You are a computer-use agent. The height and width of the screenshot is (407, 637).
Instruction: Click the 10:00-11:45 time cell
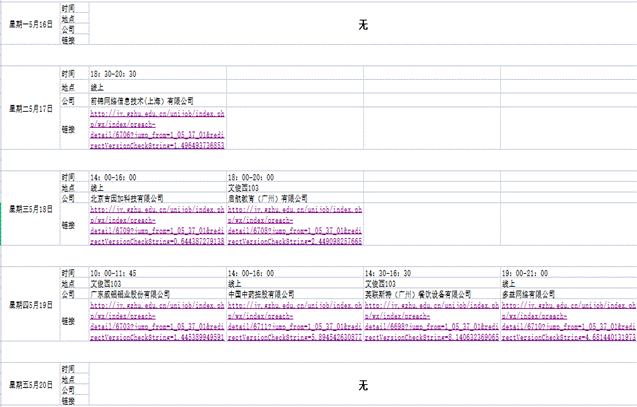coord(155,272)
